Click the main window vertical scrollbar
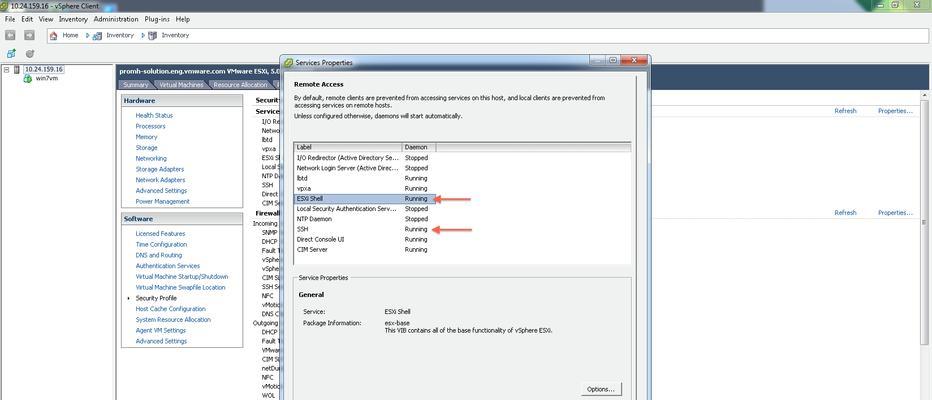Image resolution: width=932 pixels, height=400 pixels. (926, 220)
